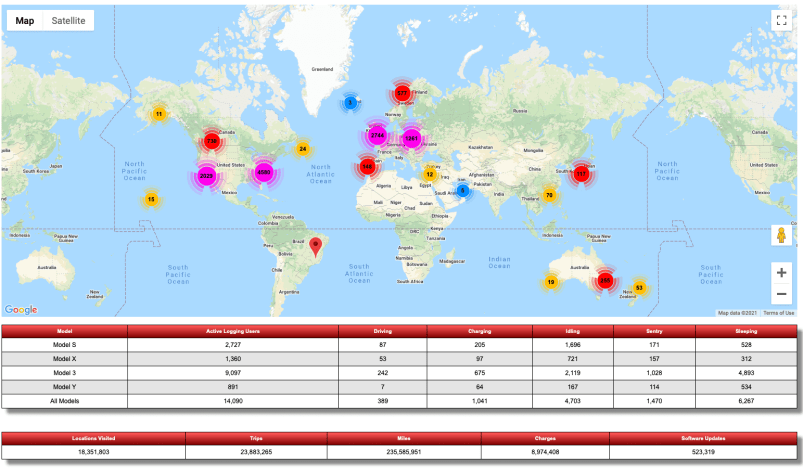Select the Model S row label
The image size is (803, 475).
click(65, 345)
